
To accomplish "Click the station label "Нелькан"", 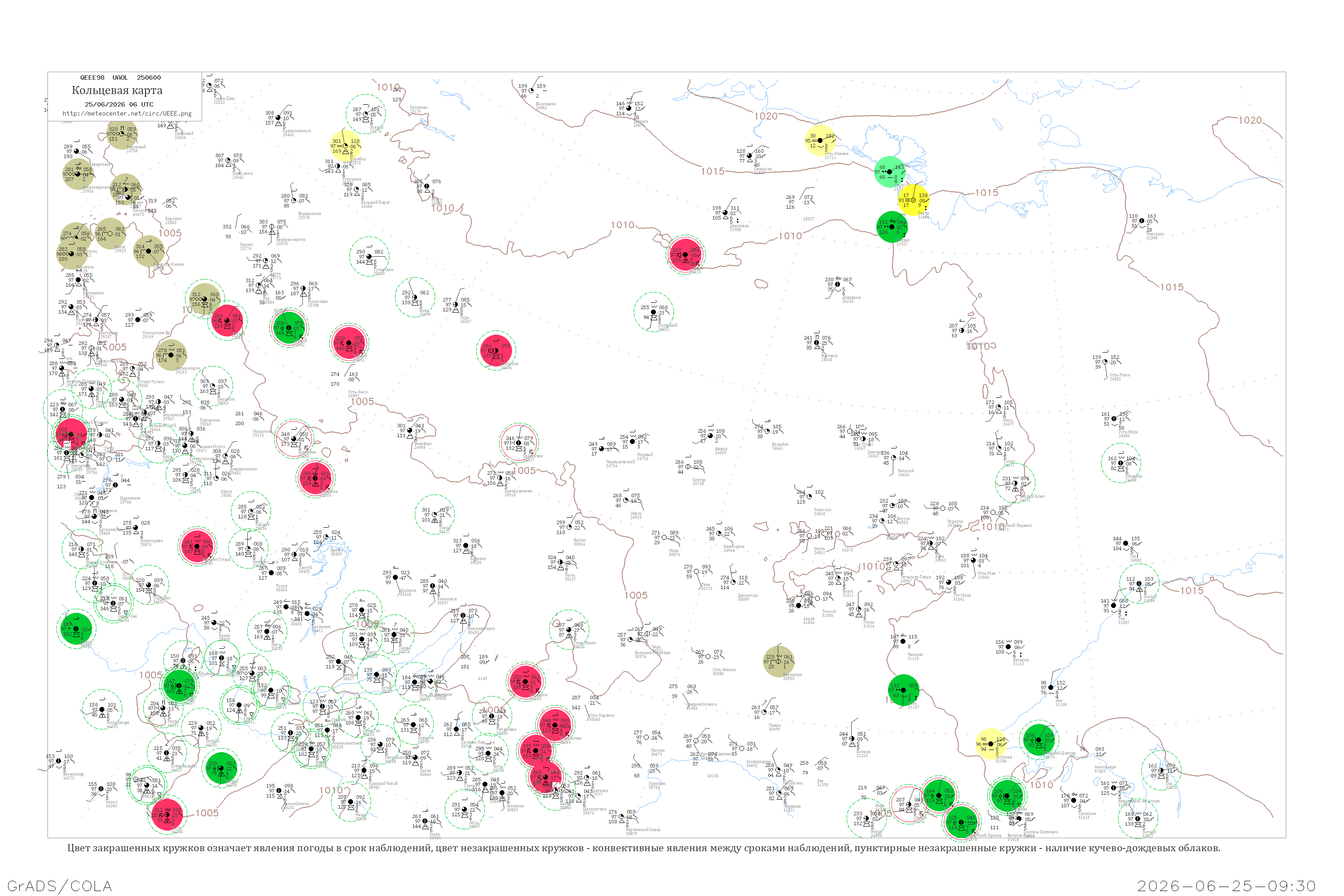I will (1021, 660).
